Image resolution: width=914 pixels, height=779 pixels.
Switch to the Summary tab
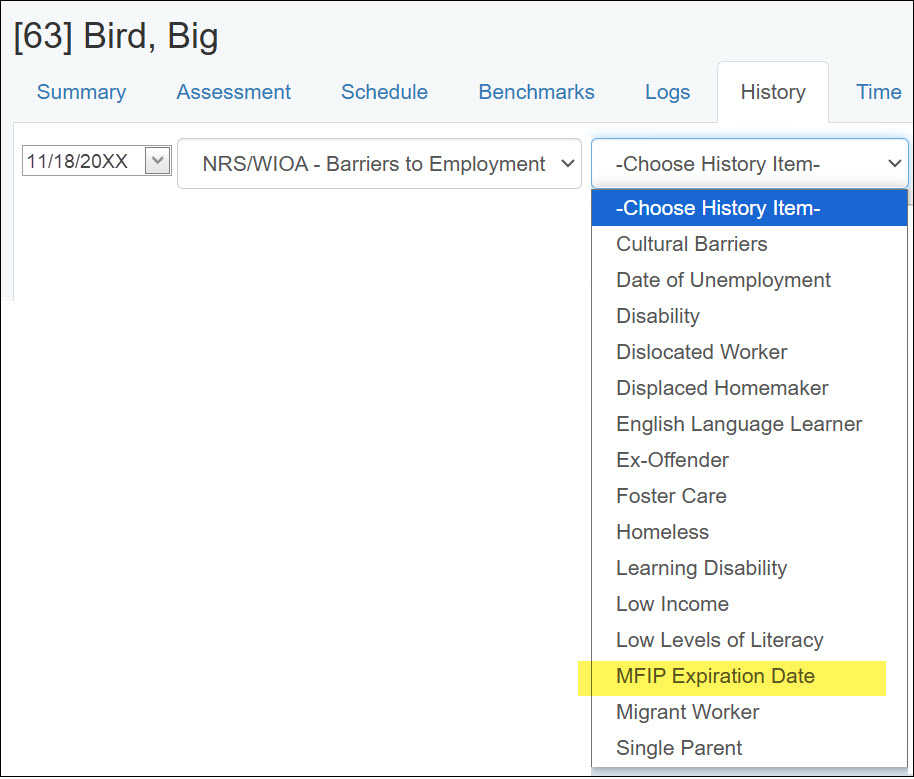coord(81,92)
